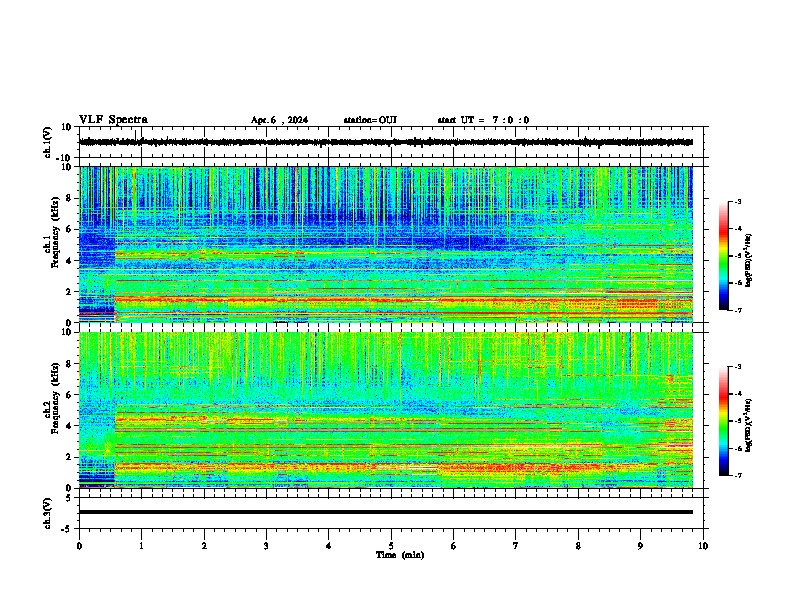This screenshot has height=612, width=792.
Task: Click the time axis tick label "5"
Action: point(391,546)
